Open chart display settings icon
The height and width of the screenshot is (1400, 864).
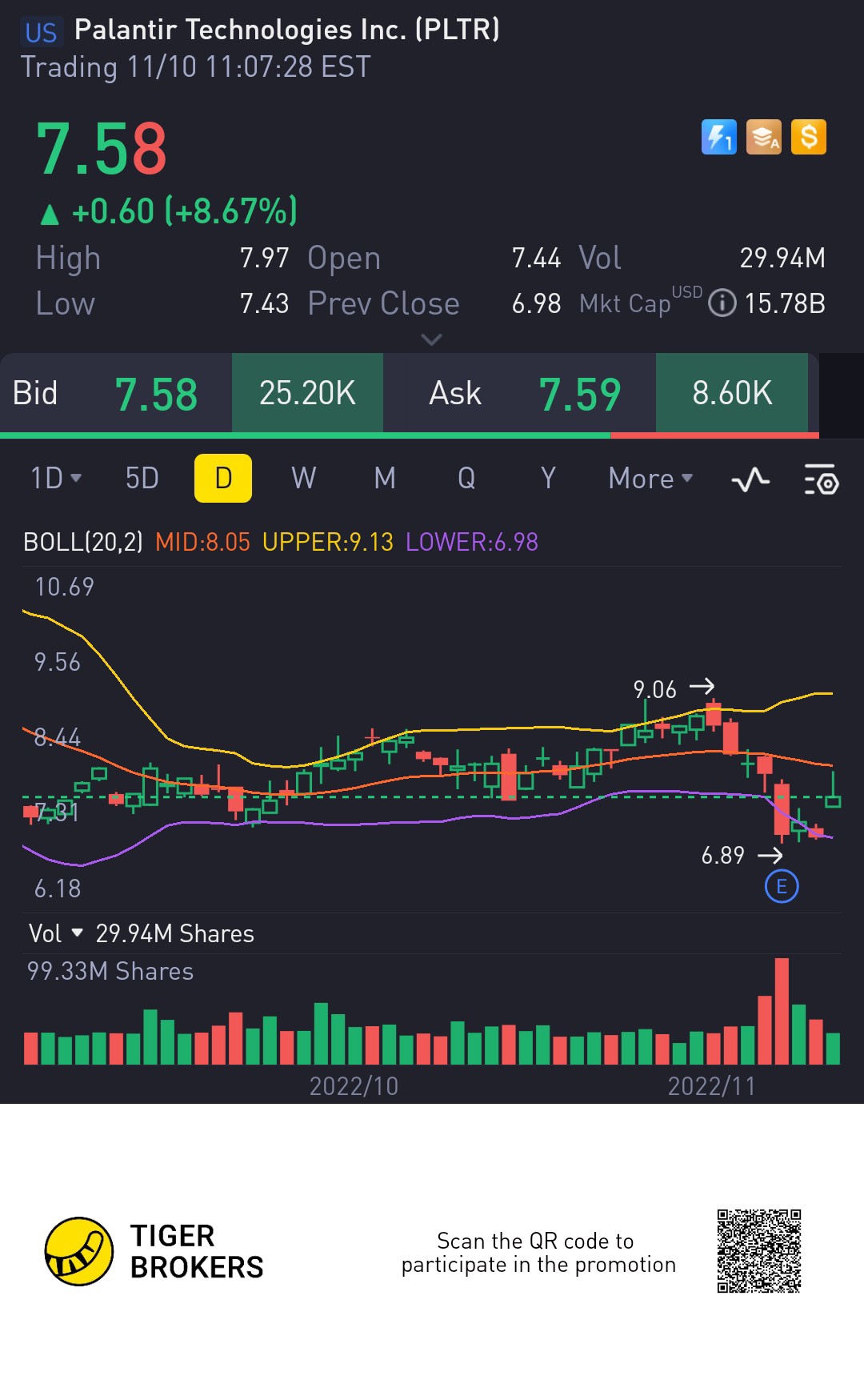click(x=821, y=479)
